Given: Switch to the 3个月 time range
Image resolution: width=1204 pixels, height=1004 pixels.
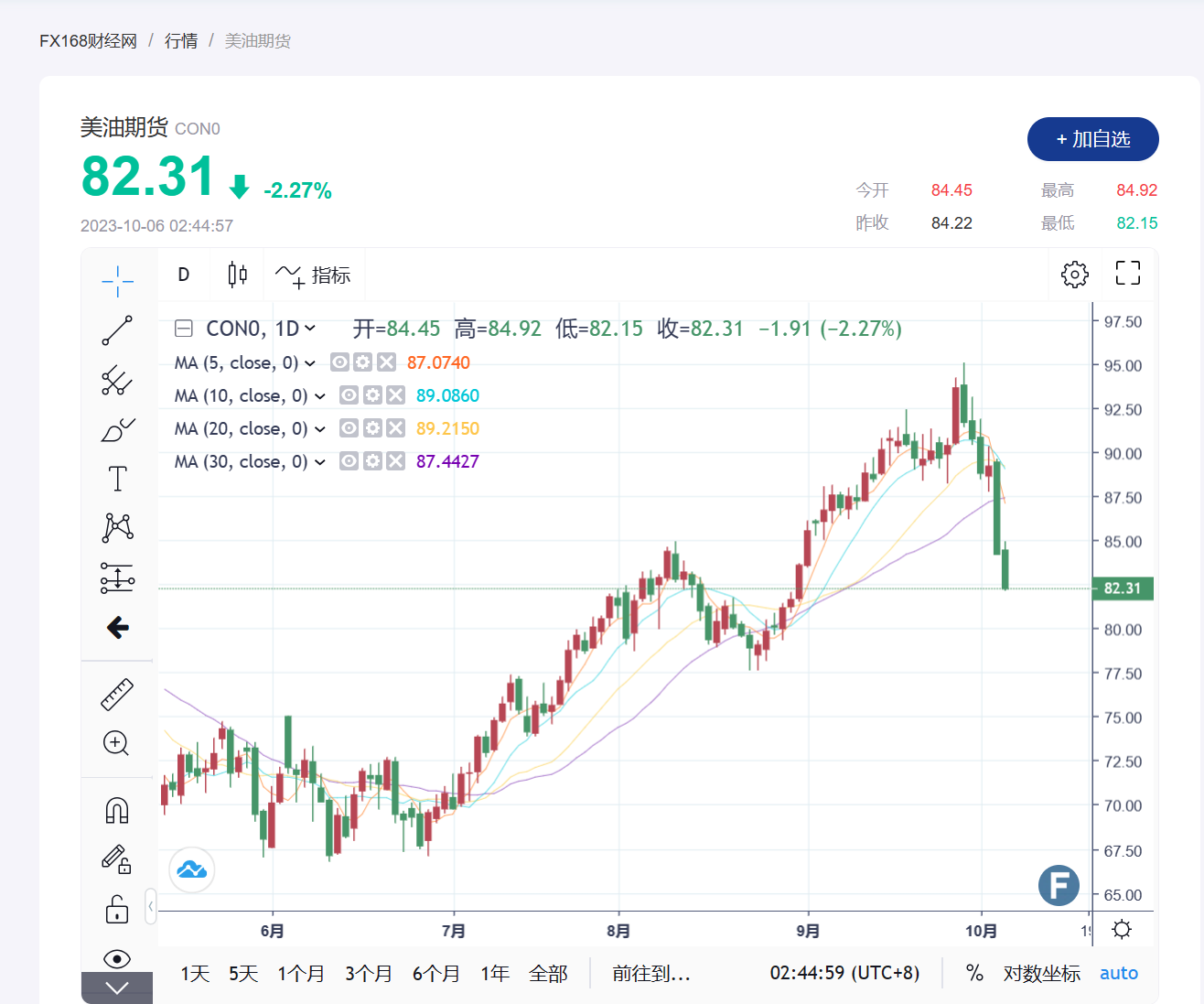Looking at the screenshot, I should coord(368,973).
